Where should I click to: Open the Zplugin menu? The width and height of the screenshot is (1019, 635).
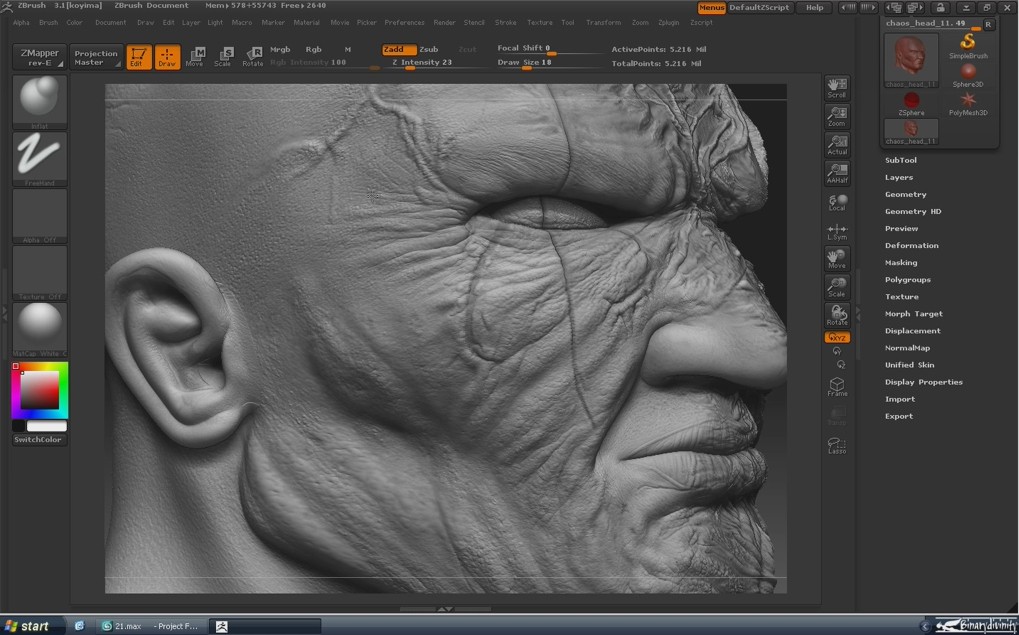(668, 23)
